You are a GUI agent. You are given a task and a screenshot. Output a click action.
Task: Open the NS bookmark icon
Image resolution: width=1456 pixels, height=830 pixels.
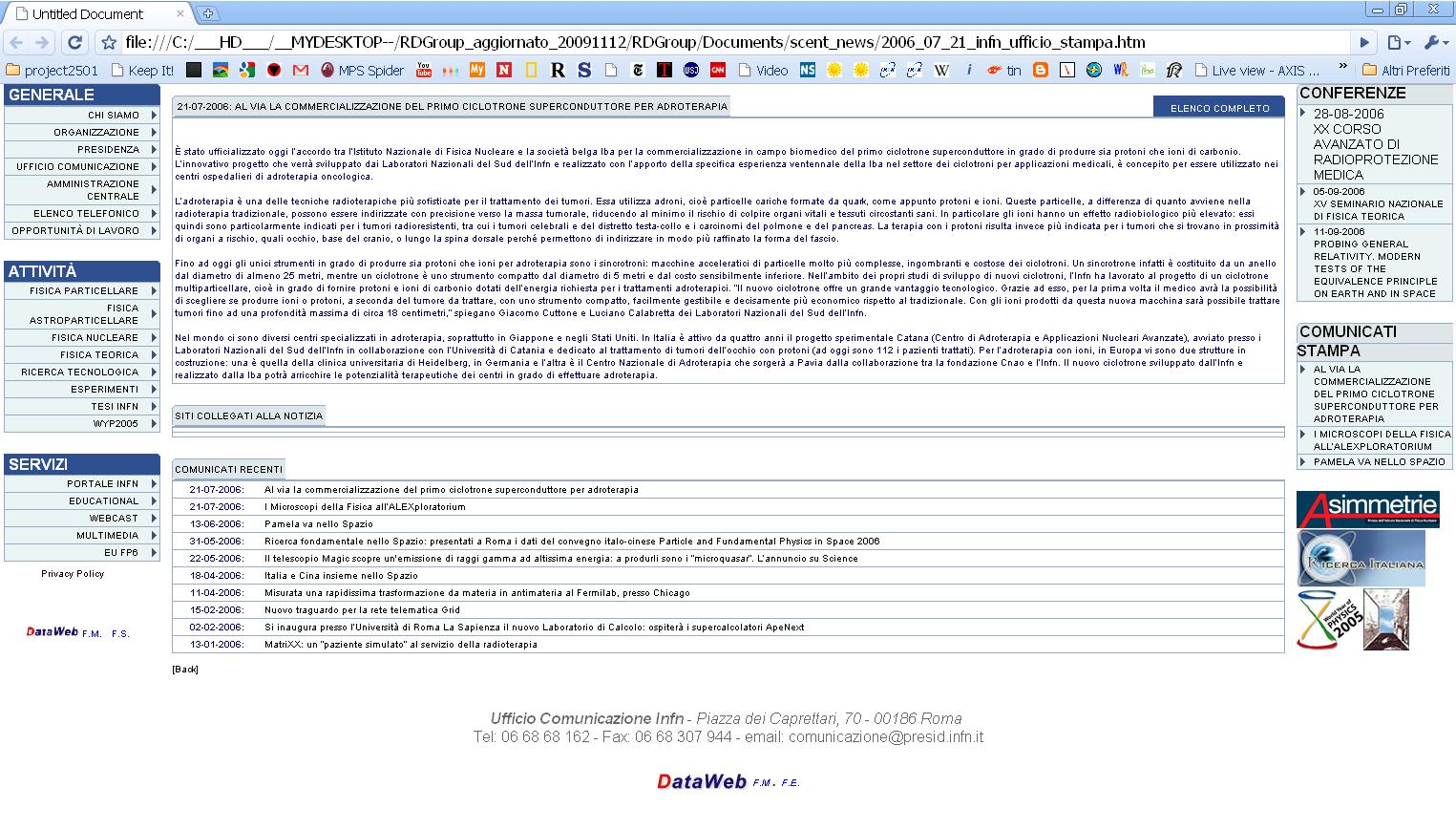pos(808,70)
